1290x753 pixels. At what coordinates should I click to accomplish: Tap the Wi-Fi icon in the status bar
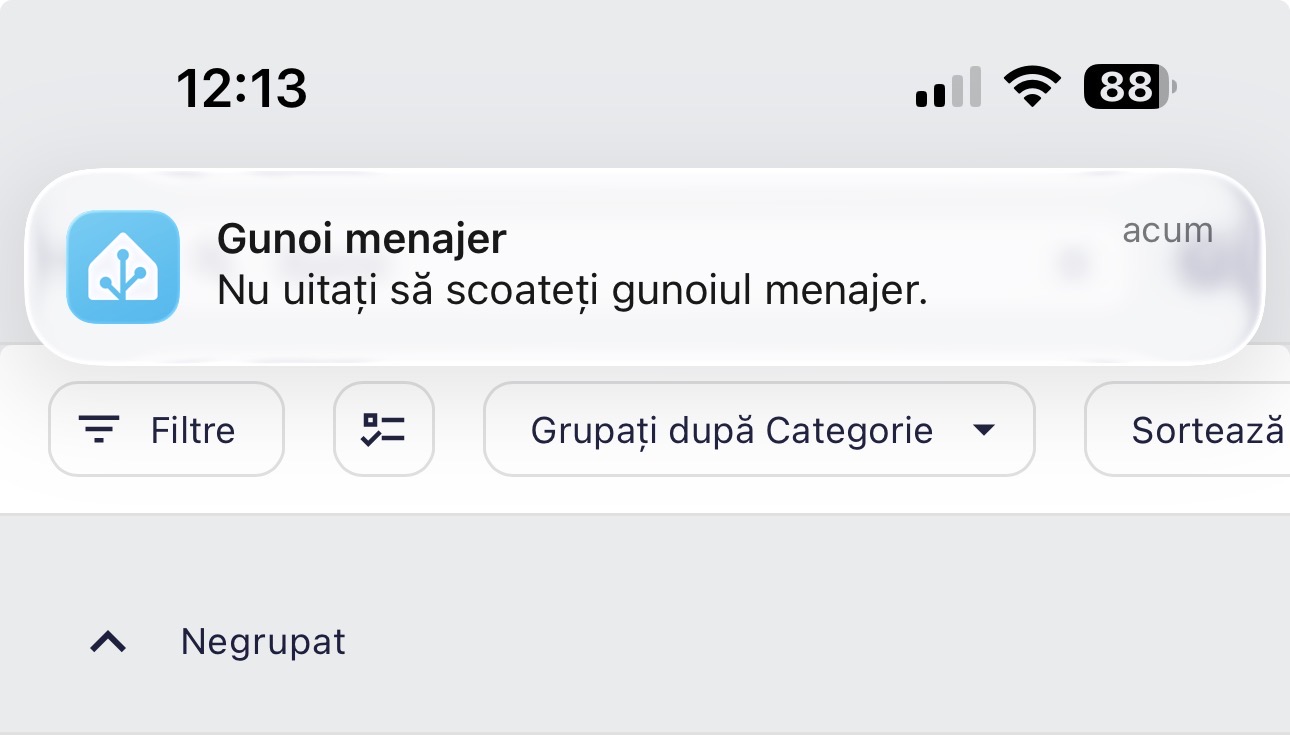[1032, 85]
